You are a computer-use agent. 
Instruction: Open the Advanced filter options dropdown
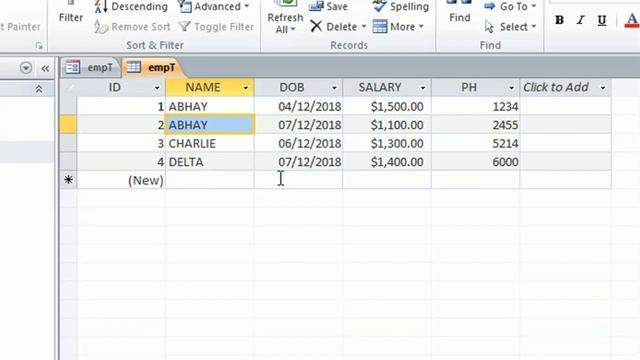pyautogui.click(x=214, y=7)
